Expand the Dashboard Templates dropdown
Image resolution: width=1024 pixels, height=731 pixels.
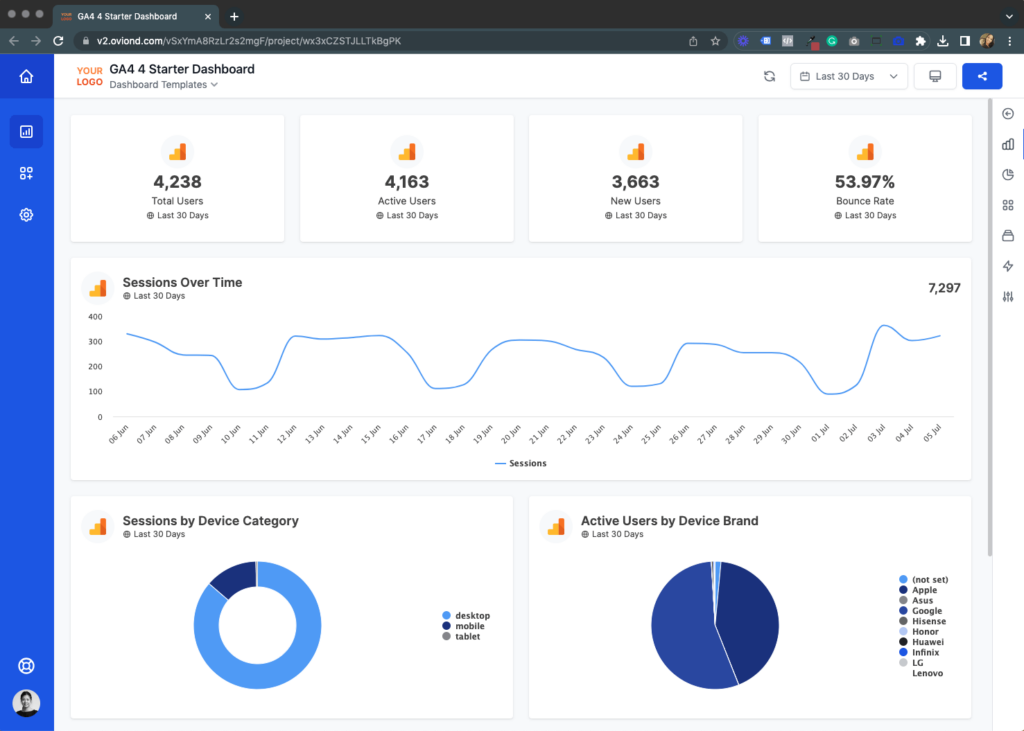click(x=163, y=85)
